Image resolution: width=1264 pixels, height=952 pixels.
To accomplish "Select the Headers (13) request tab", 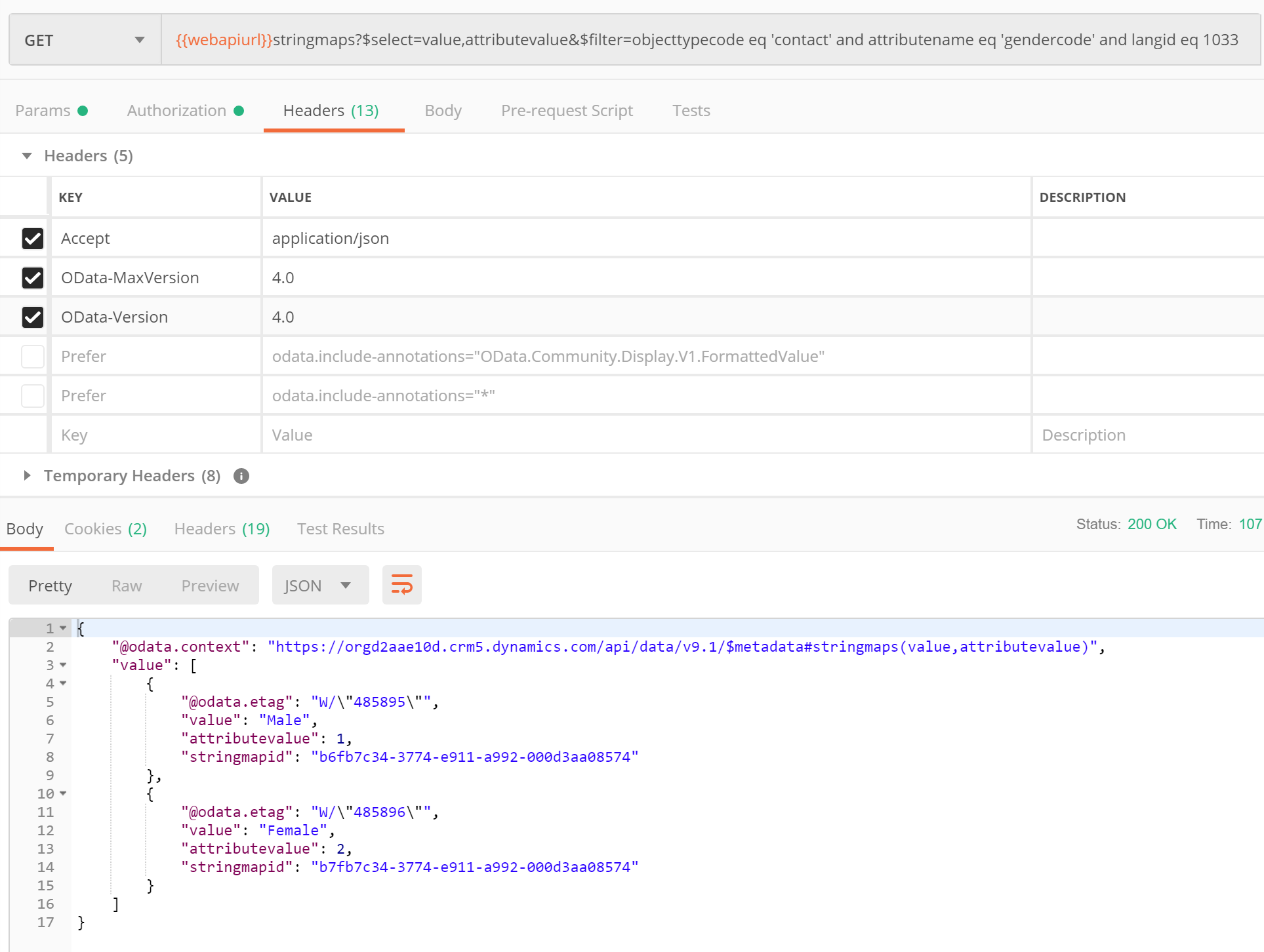I will coord(331,110).
